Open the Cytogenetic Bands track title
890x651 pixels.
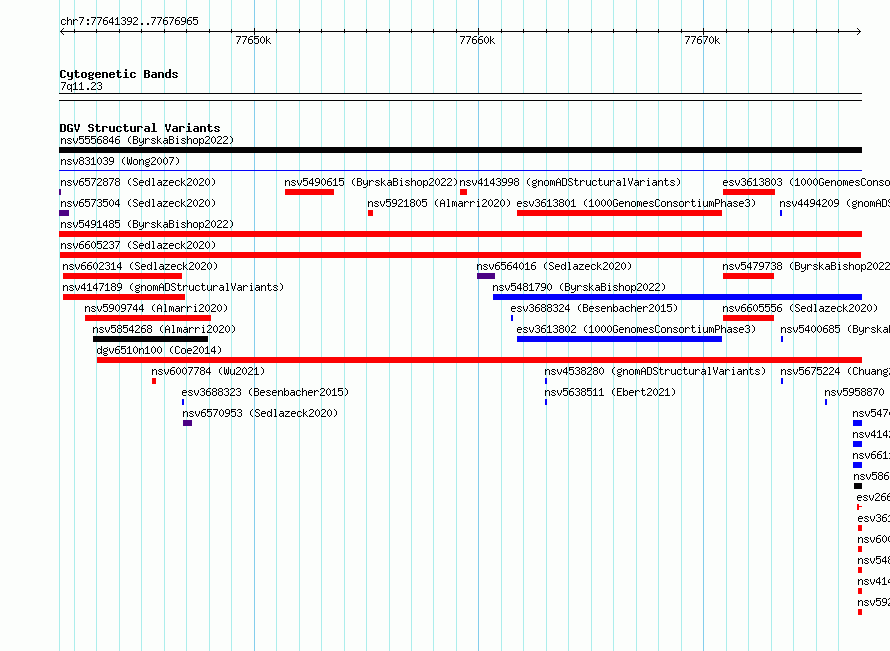pos(119,74)
